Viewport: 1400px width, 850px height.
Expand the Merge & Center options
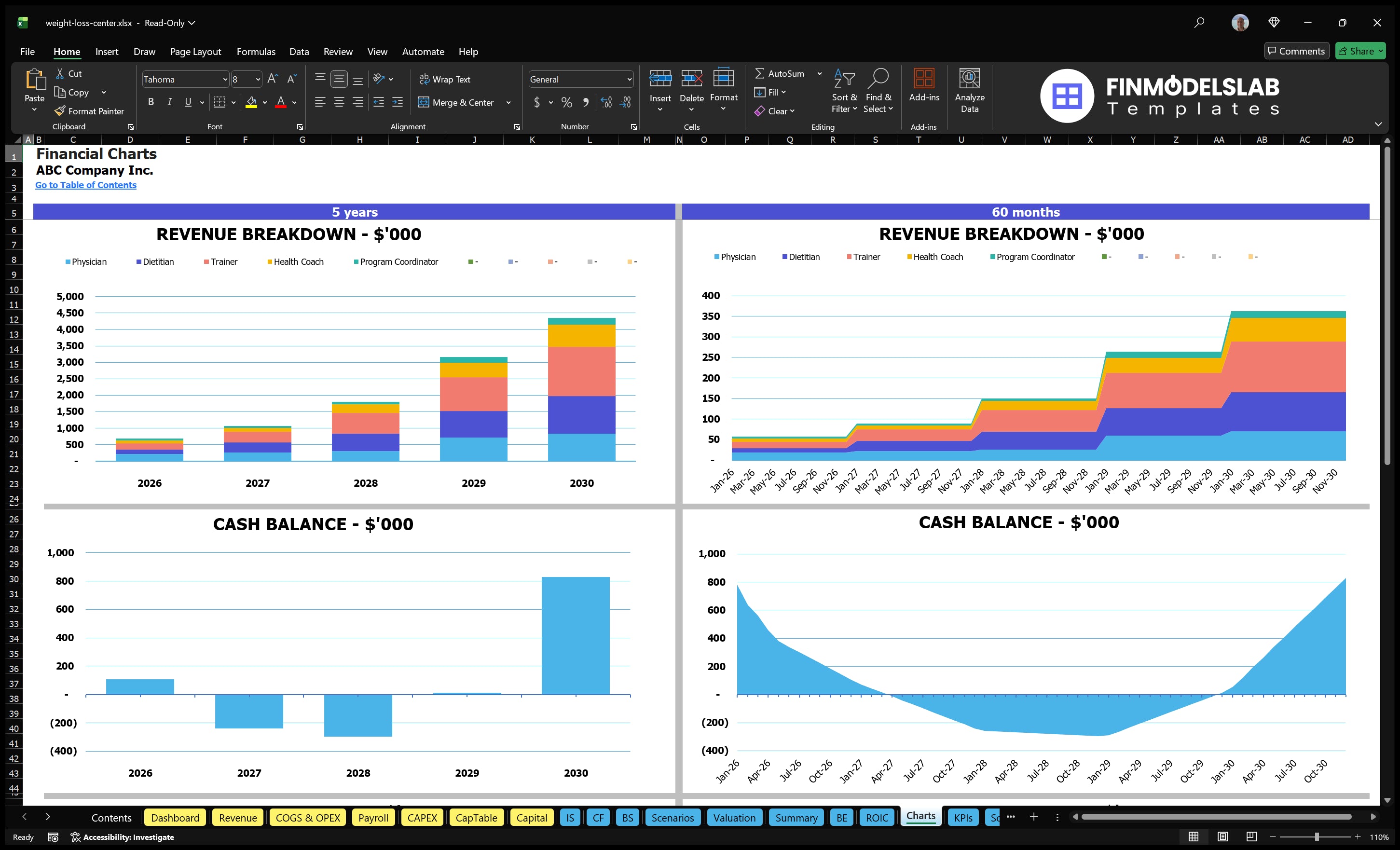(508, 102)
